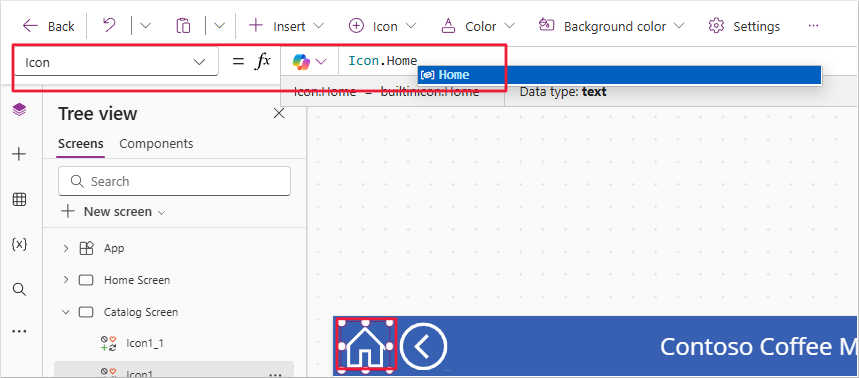Open the Background color dropdown
This screenshot has height=378, width=859.
click(x=611, y=26)
